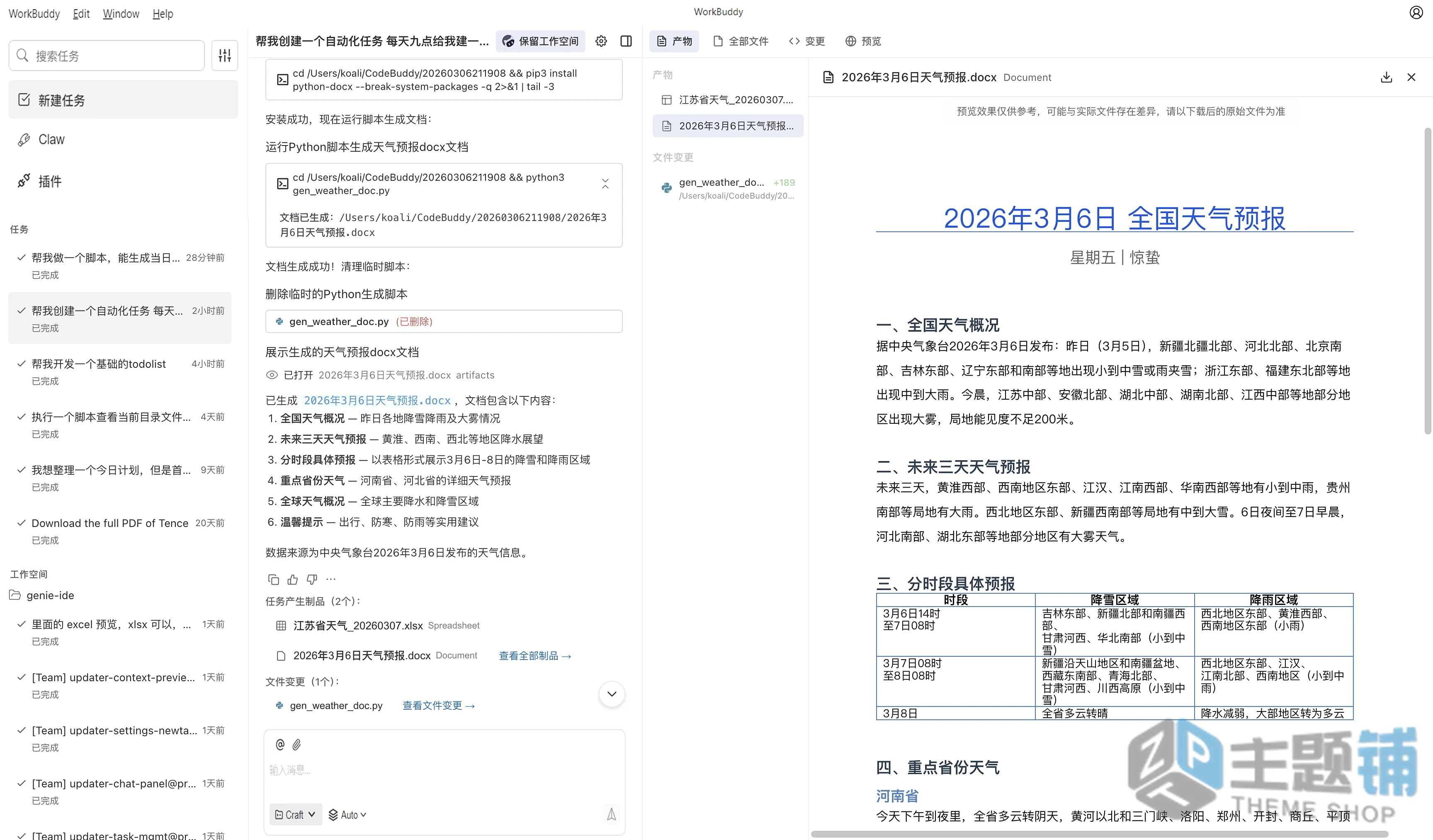Click the Claw icon in sidebar
1433x840 pixels.
coord(24,140)
